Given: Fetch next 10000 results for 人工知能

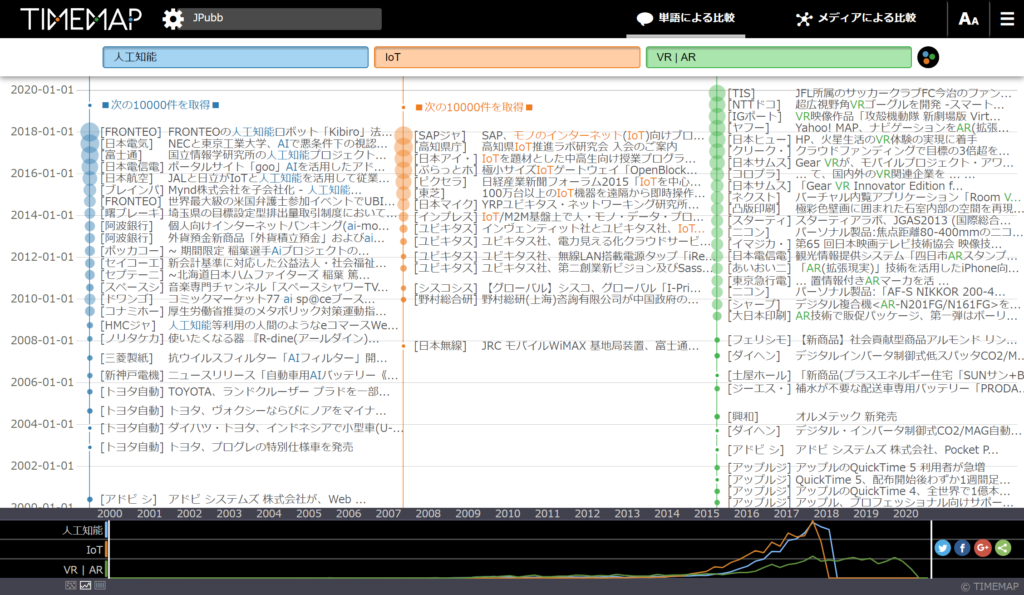Looking at the screenshot, I should [161, 105].
